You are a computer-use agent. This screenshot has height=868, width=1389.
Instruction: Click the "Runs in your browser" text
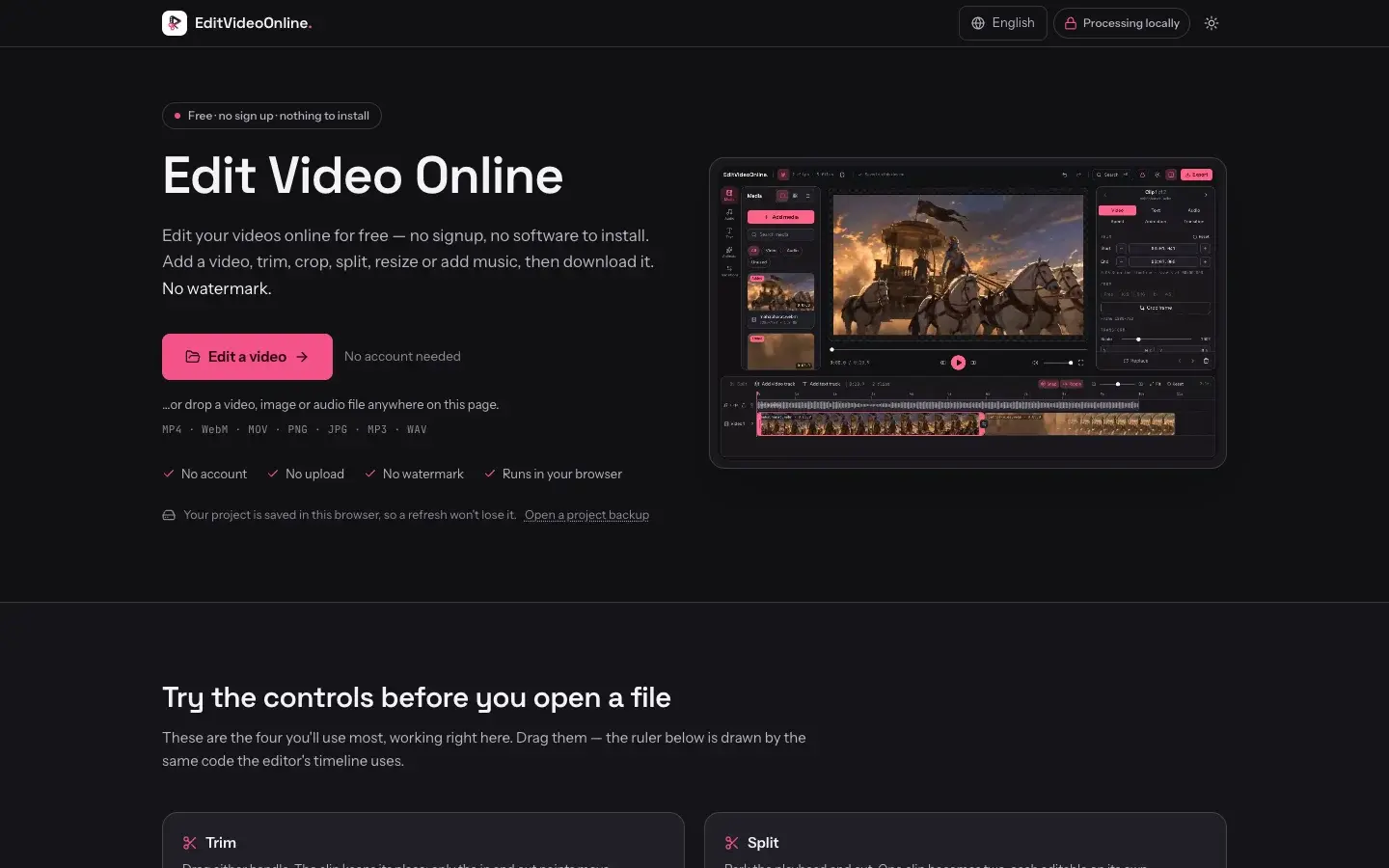pyautogui.click(x=562, y=474)
